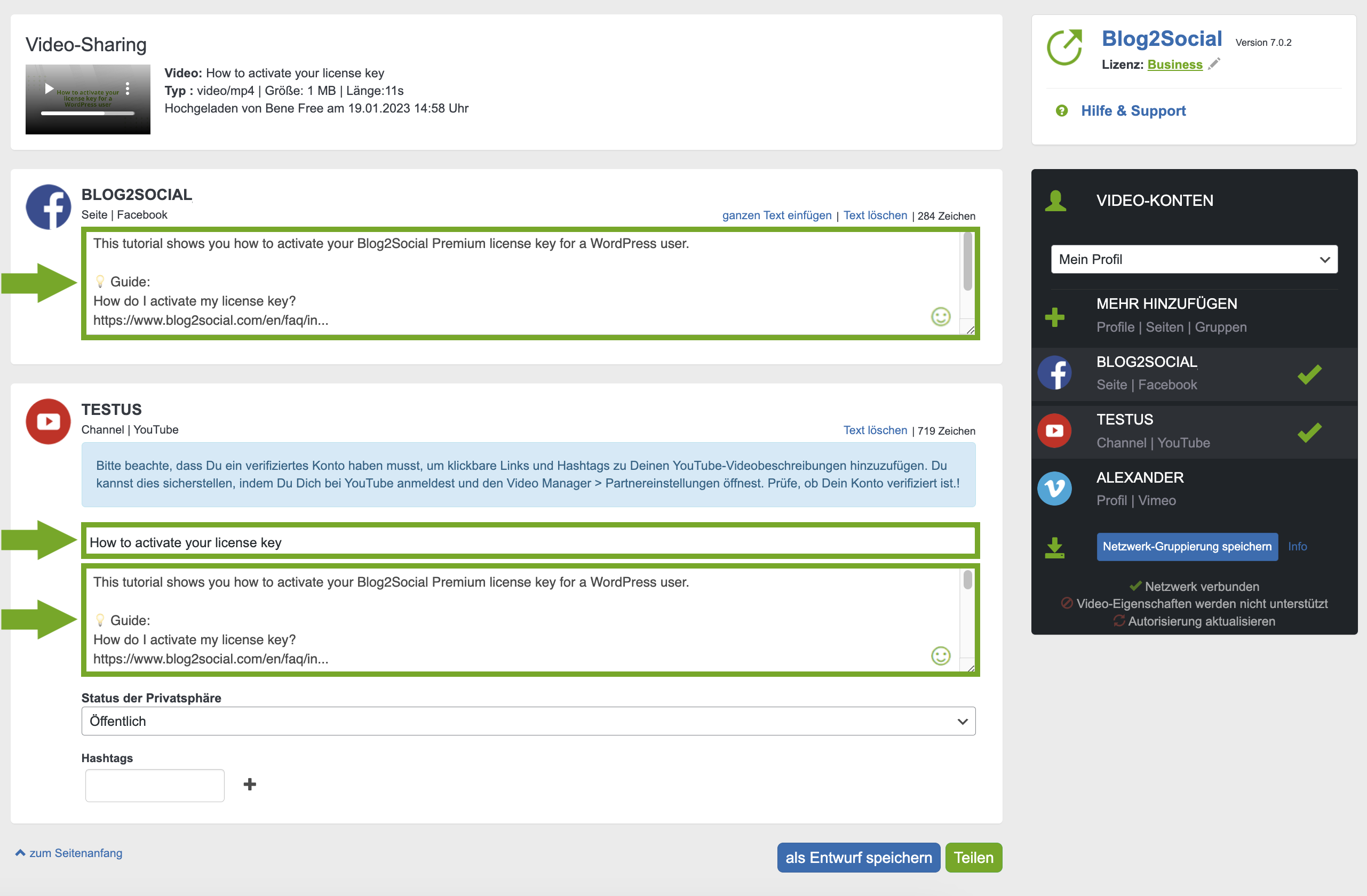
Task: Toggle BLOG2SOCIAL Facebook checkmark in sidebar
Action: coord(1309,374)
